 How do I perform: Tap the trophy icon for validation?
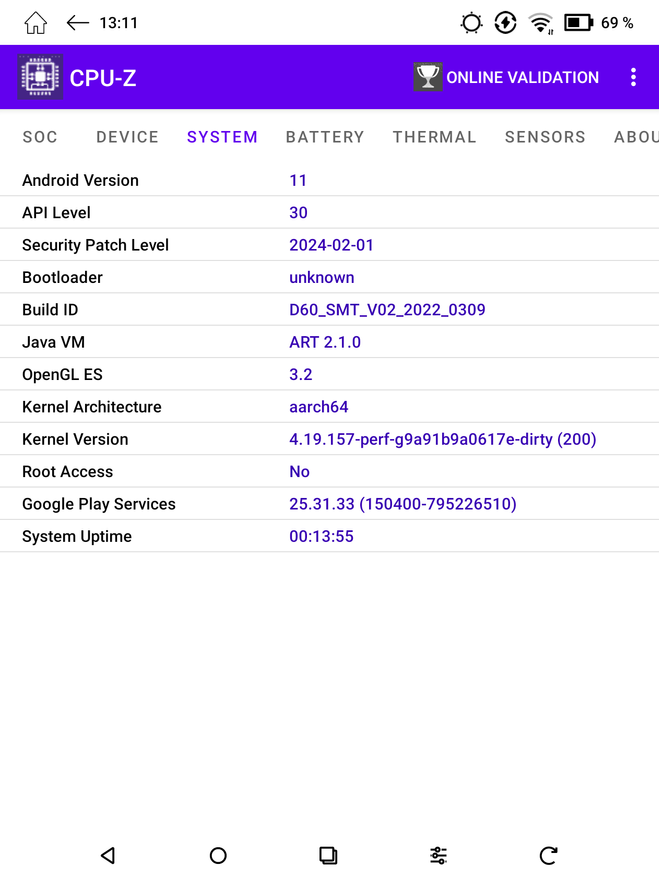tap(428, 77)
